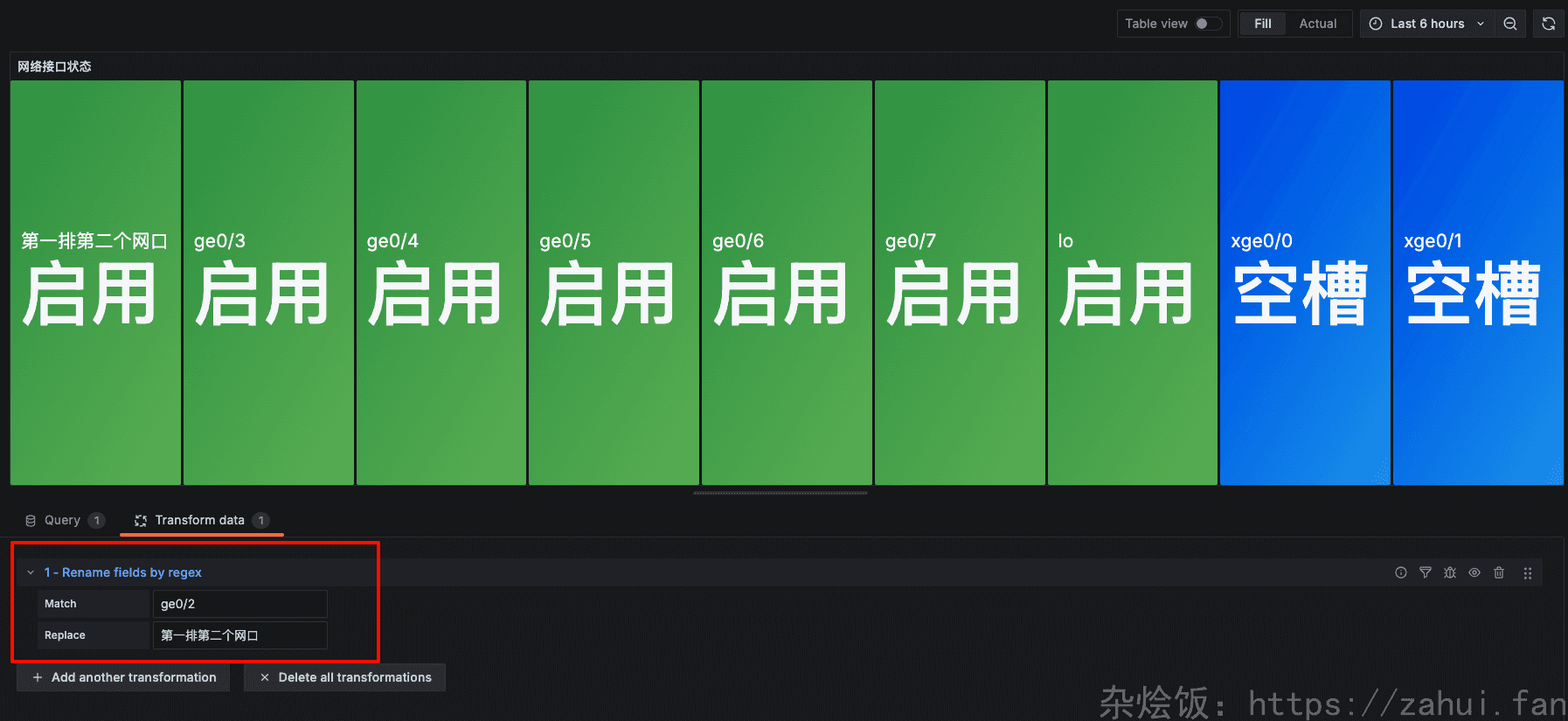Switch to the Query tab
Screen dimensions: 1568x721
tap(63, 520)
